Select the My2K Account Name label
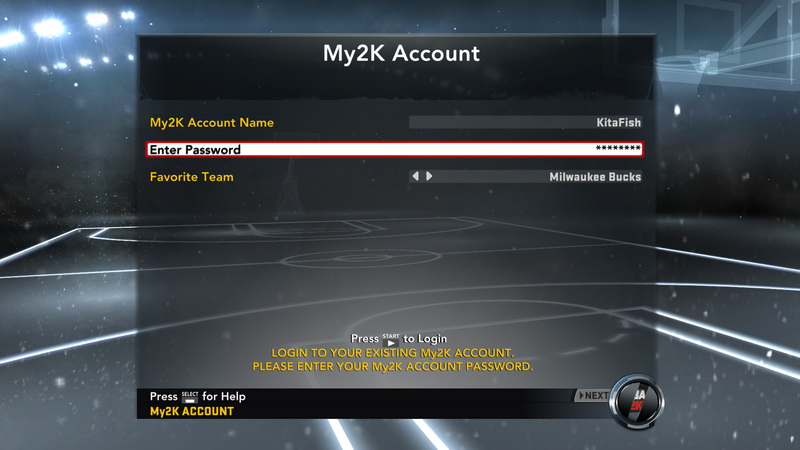The height and width of the screenshot is (450, 800). [211, 122]
